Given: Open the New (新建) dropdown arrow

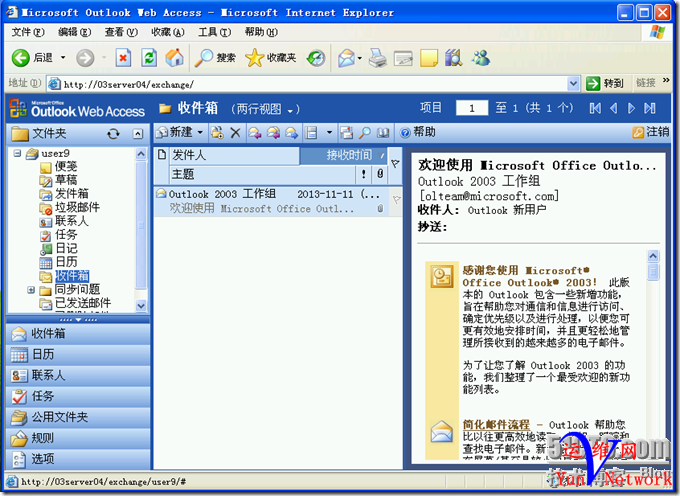Looking at the screenshot, I should [200, 132].
